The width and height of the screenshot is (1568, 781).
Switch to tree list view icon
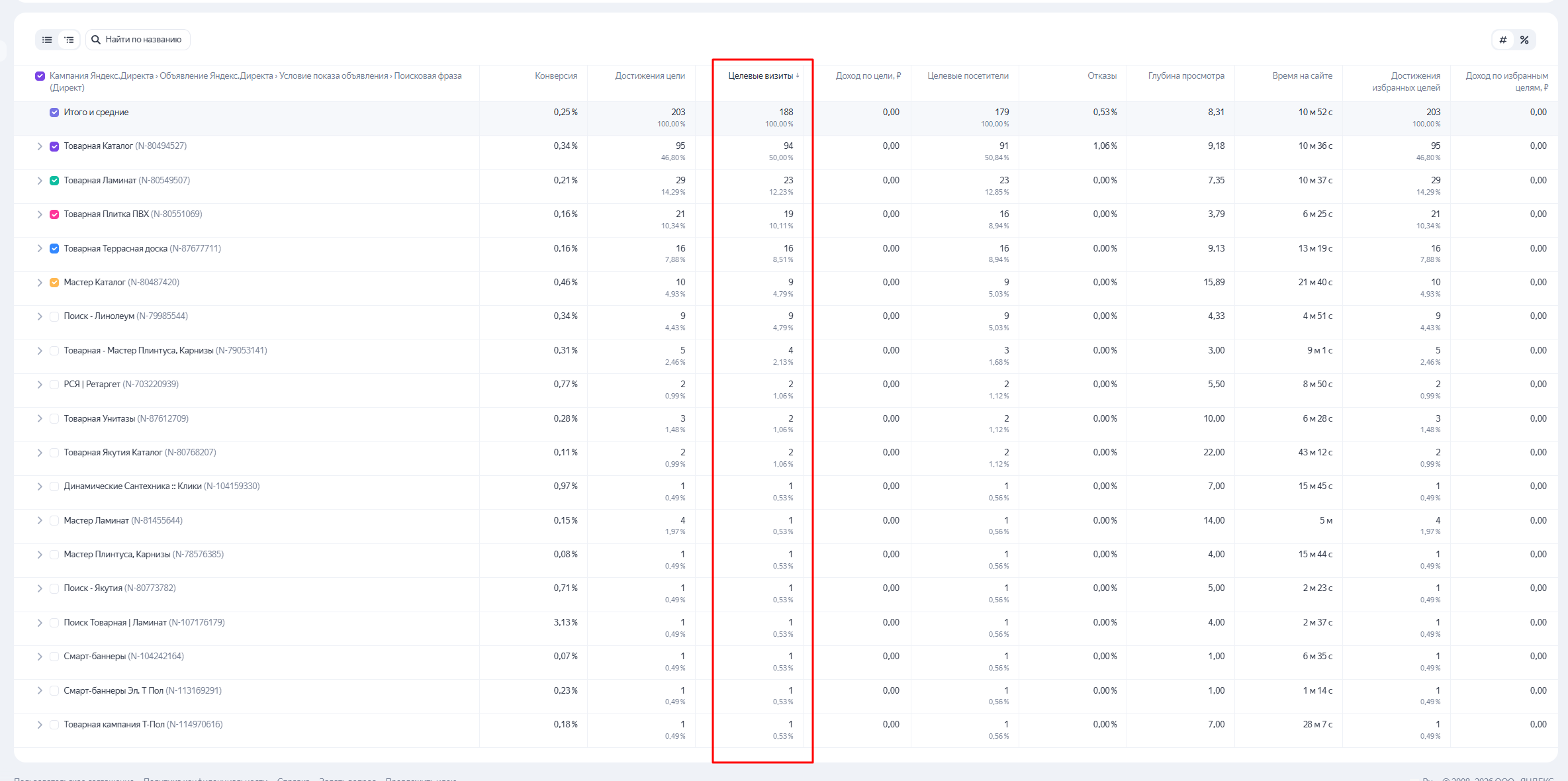tap(69, 40)
